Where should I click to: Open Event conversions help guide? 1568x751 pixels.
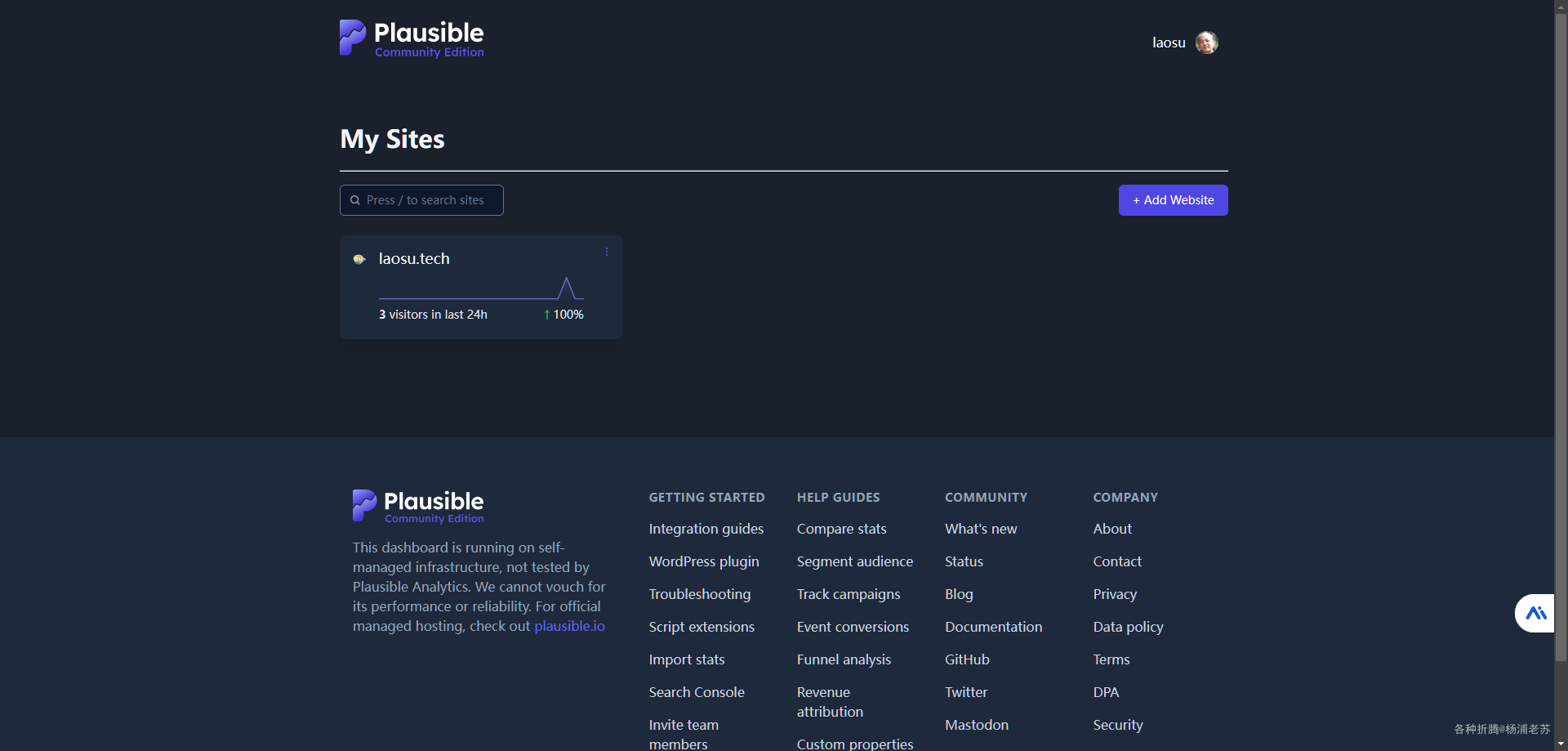tap(853, 627)
